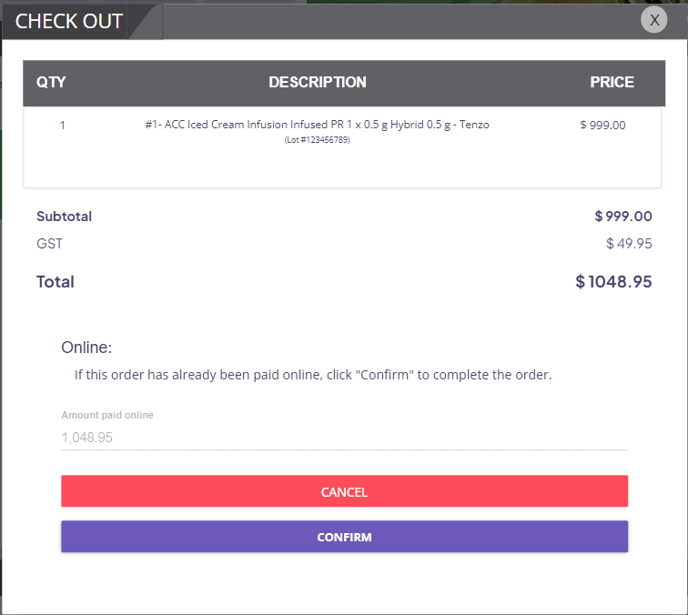Click the DESCRIPTION column header

point(317,82)
